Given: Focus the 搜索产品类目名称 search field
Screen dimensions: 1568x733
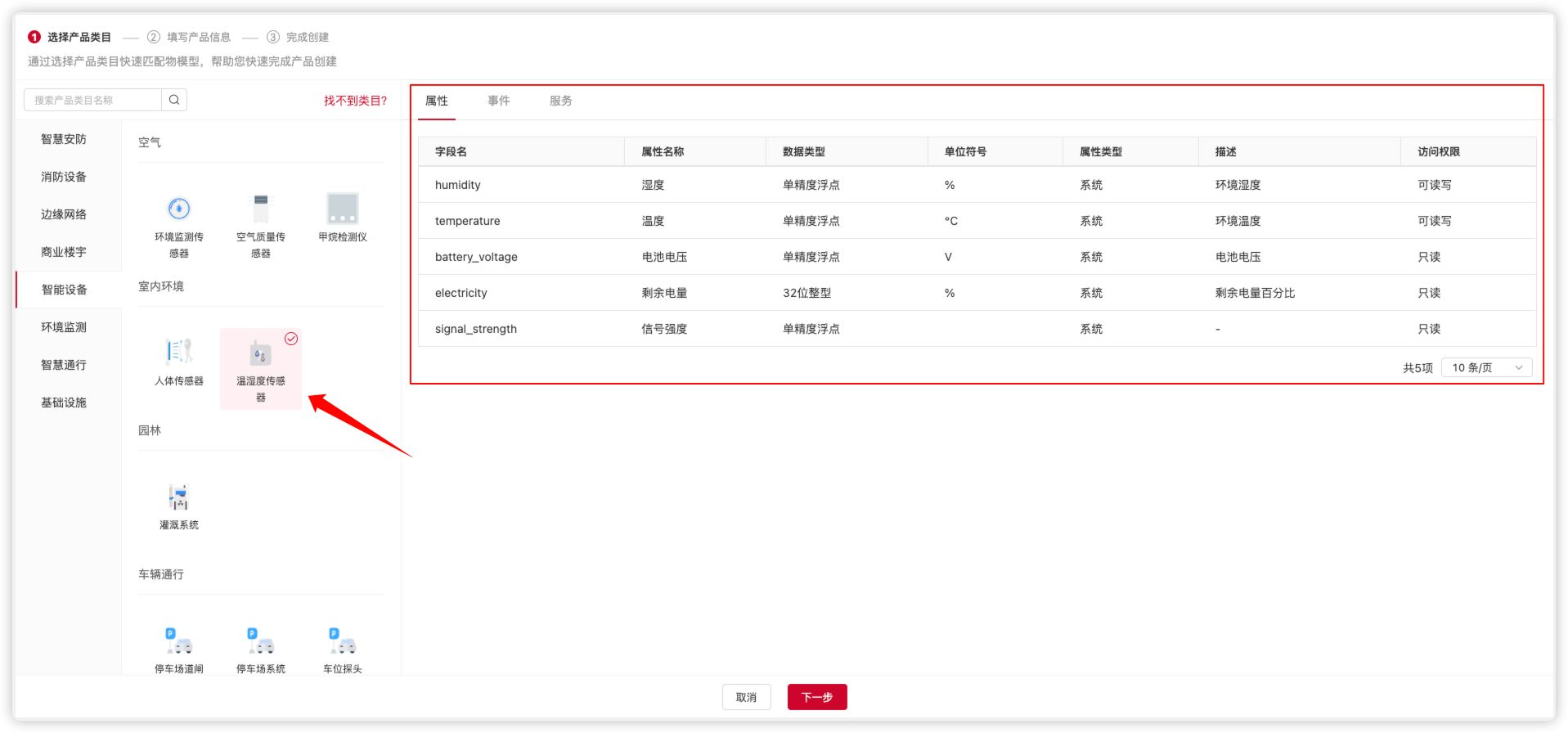Looking at the screenshot, I should coord(92,100).
